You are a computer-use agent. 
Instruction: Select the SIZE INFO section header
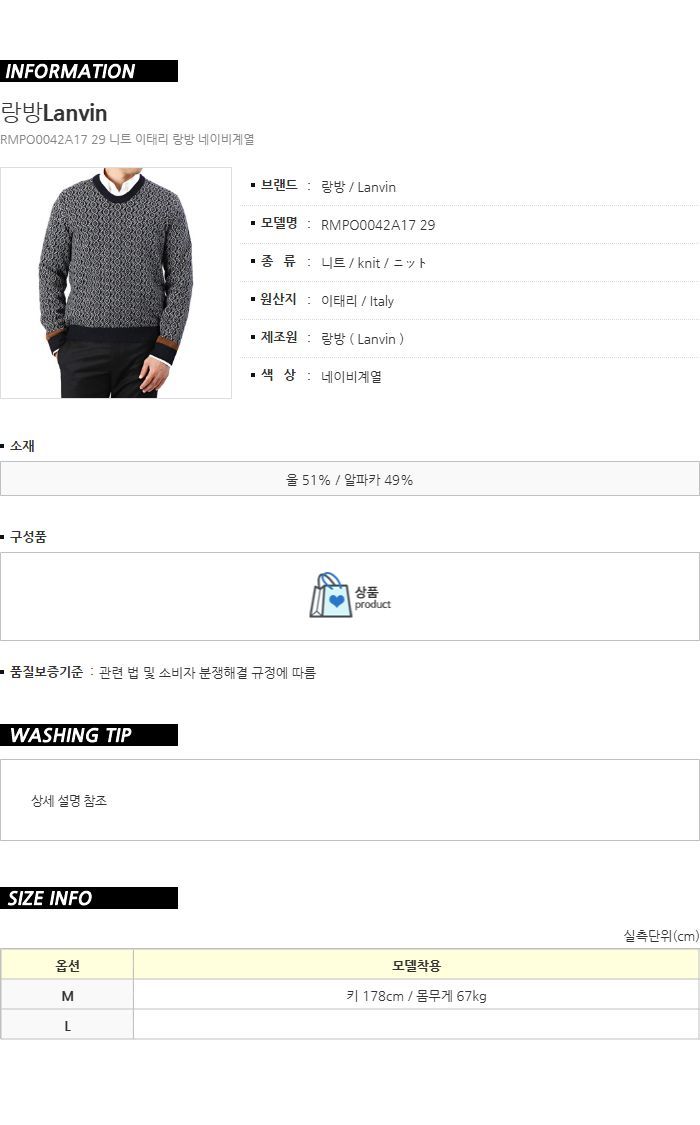(89, 898)
